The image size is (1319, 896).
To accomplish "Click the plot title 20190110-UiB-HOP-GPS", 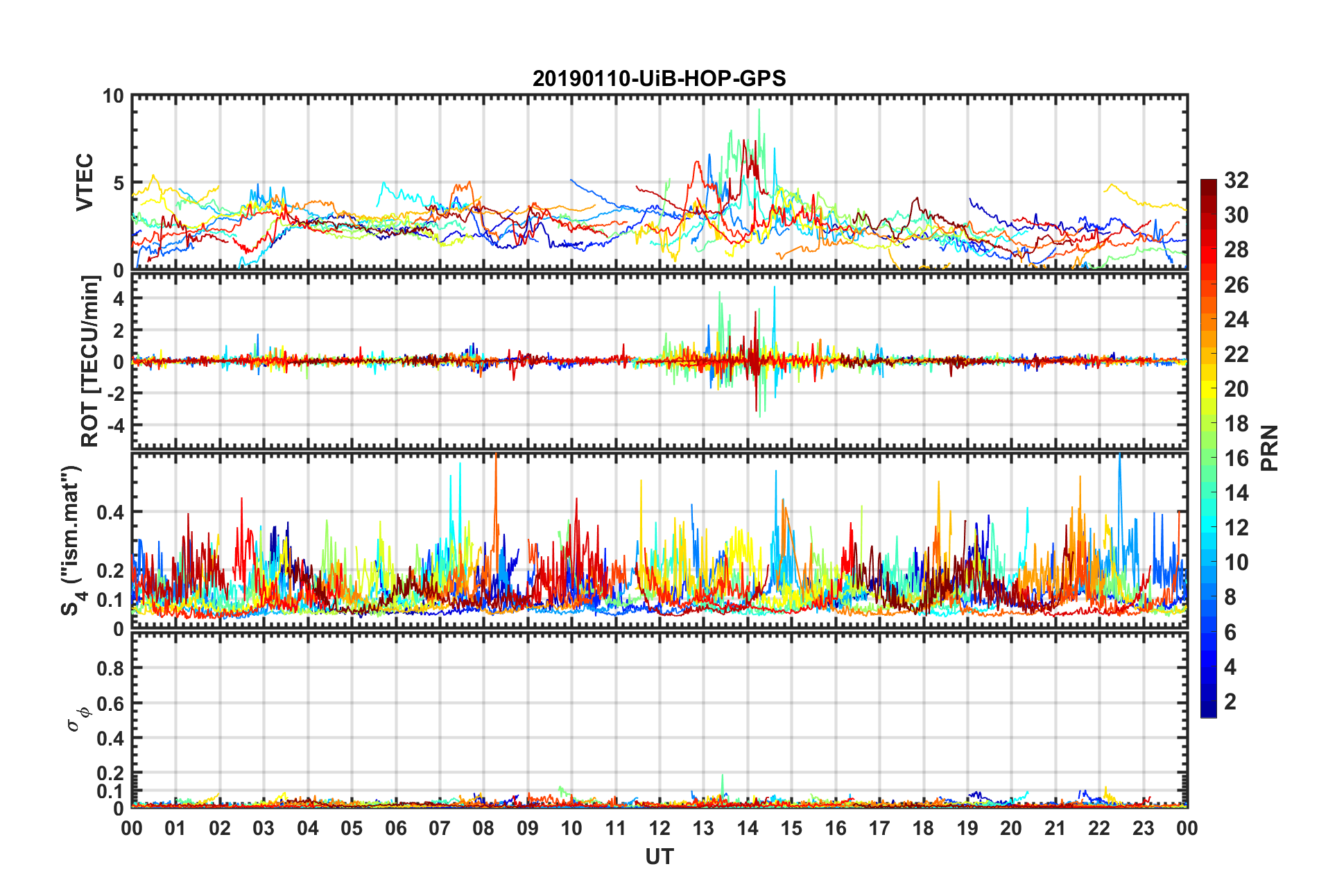I will (659, 78).
